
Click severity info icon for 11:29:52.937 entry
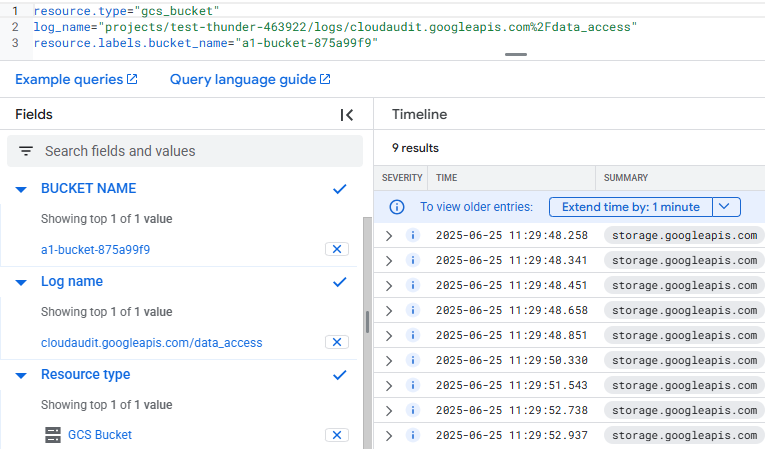pos(413,435)
